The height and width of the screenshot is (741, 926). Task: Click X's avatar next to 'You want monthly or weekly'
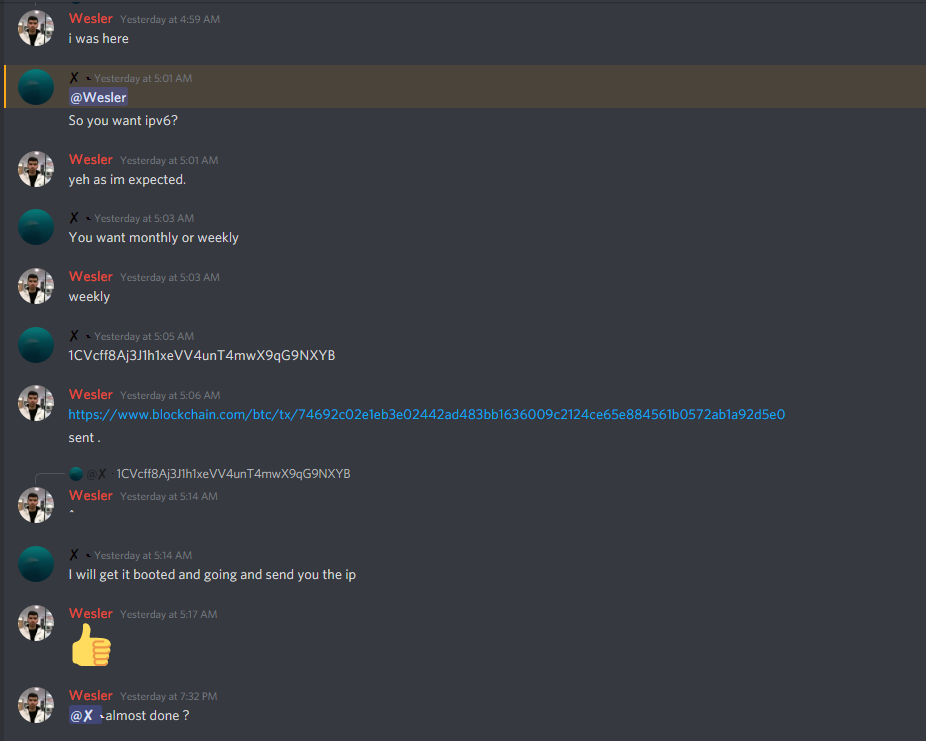(36, 227)
